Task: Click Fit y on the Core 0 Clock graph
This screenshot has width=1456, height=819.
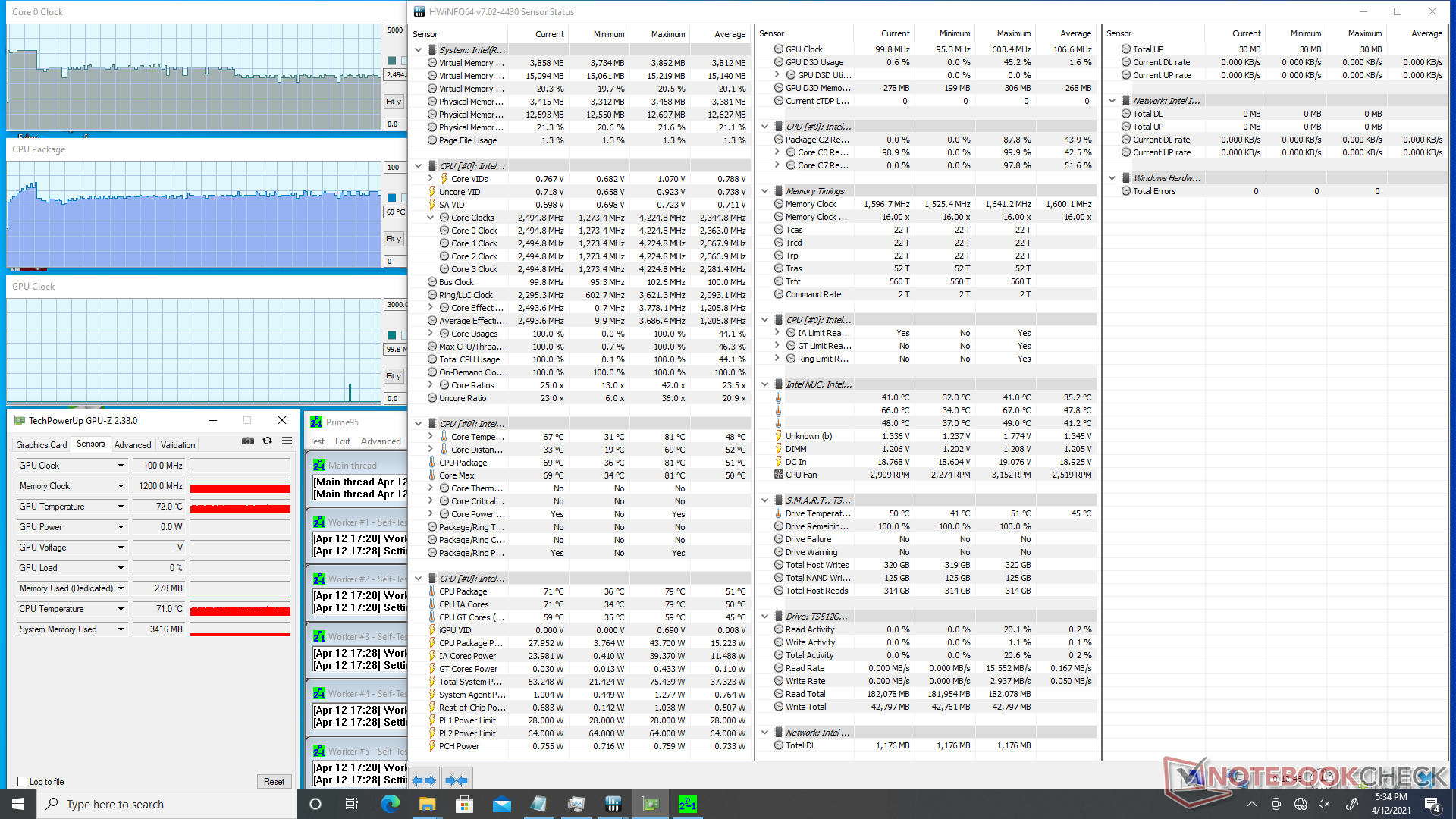Action: click(394, 102)
